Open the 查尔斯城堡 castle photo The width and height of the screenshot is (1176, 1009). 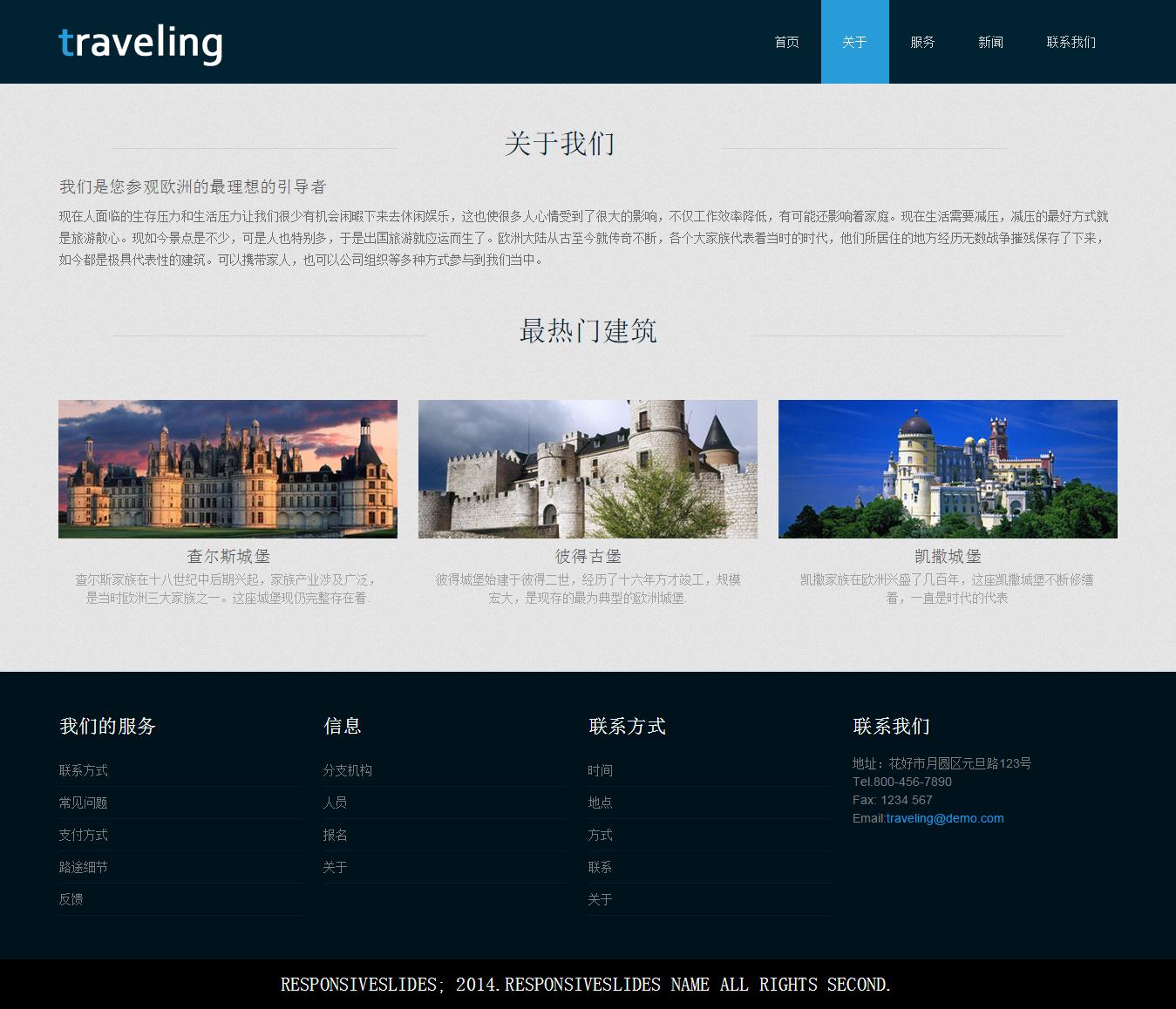[228, 469]
